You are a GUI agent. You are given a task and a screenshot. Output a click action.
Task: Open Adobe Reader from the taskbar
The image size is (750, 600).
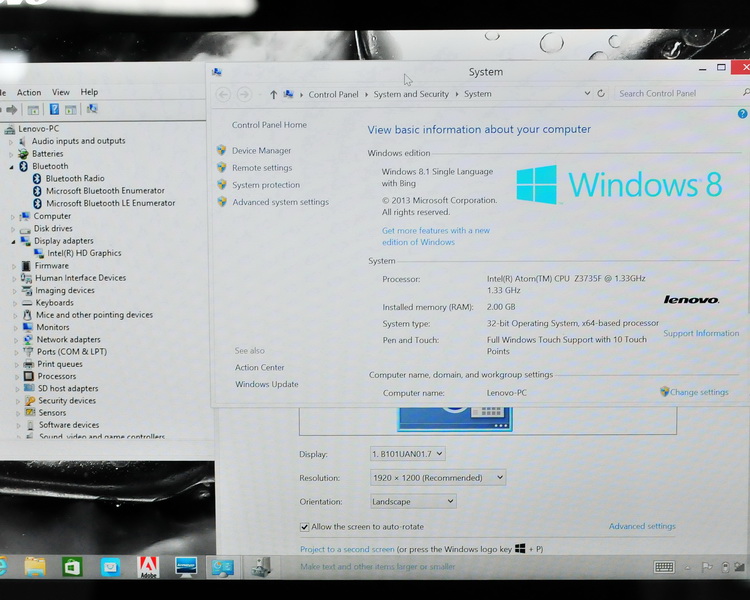point(148,567)
